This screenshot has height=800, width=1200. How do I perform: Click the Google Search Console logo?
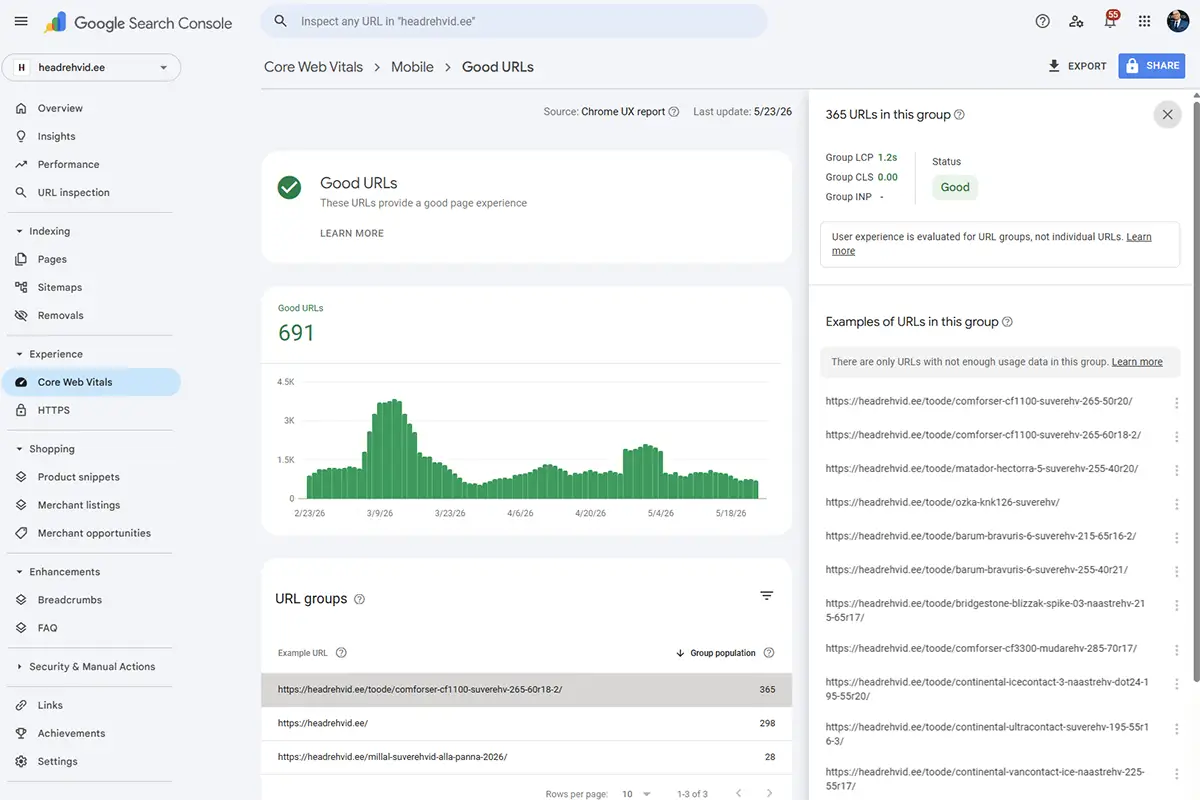click(139, 22)
